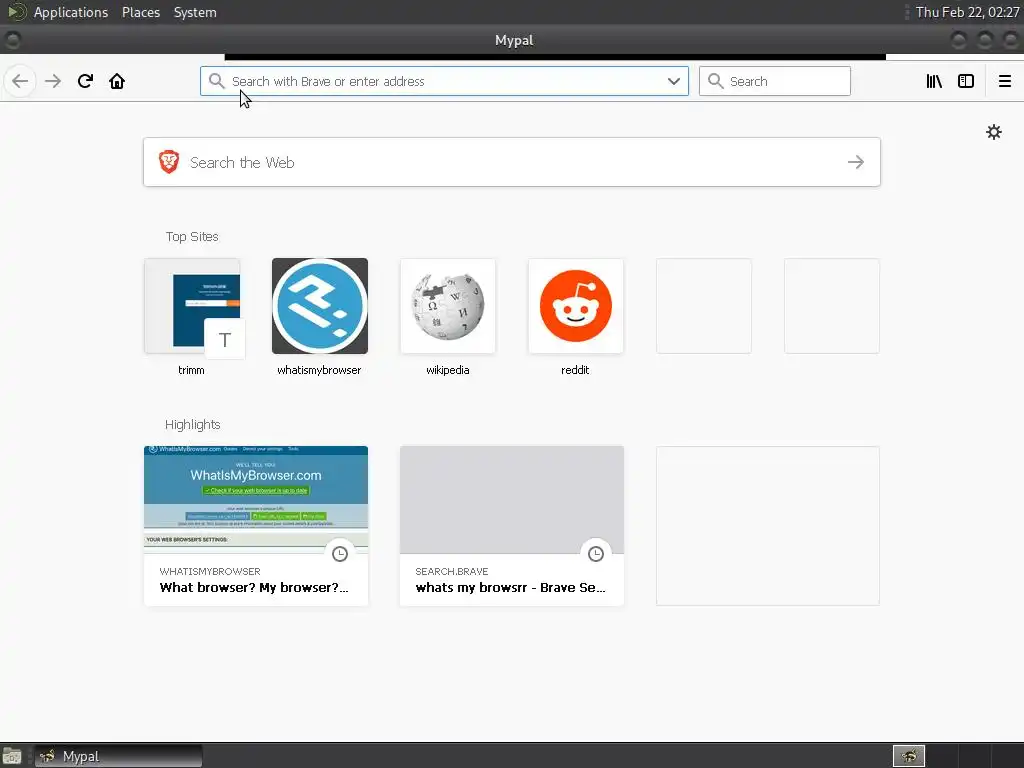The width and height of the screenshot is (1024, 768).
Task: Reload the current page
Action: pyautogui.click(x=85, y=81)
